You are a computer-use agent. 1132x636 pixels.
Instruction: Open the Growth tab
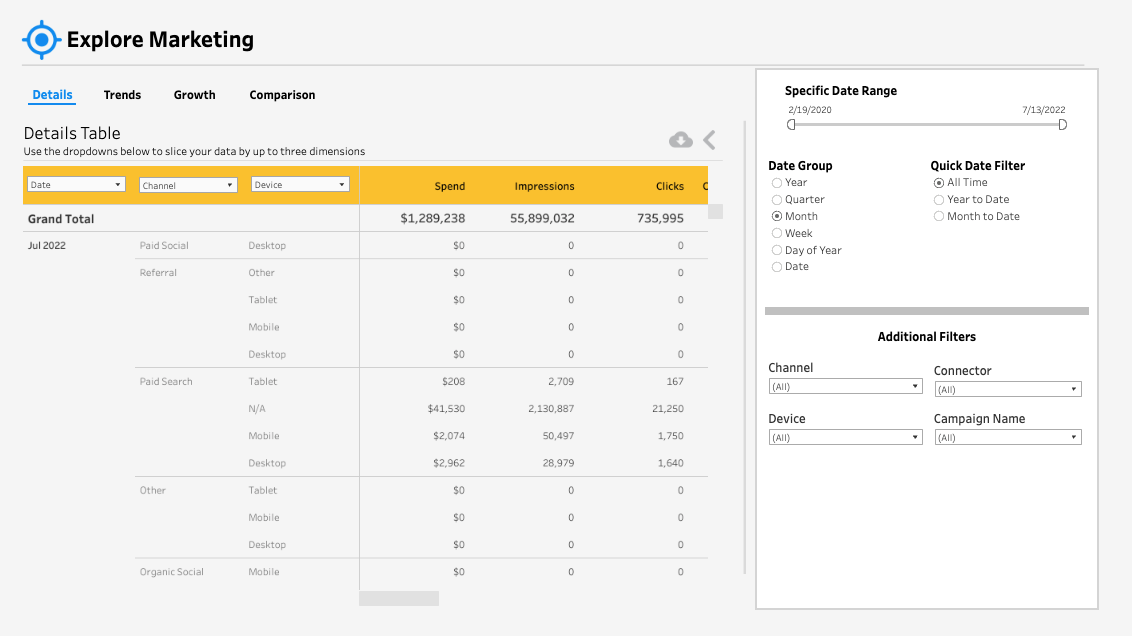click(194, 95)
